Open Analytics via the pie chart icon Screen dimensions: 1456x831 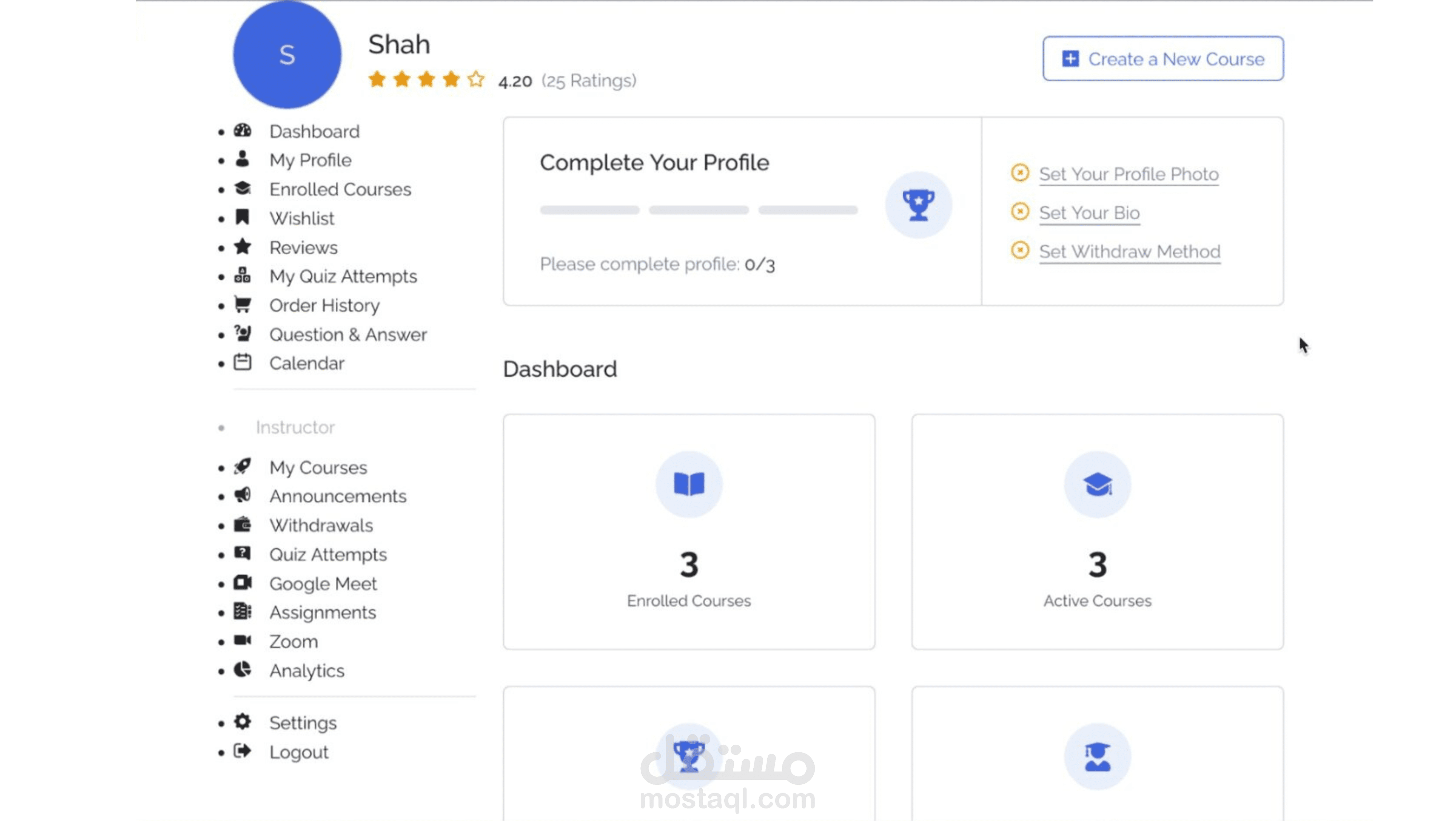[242, 670]
